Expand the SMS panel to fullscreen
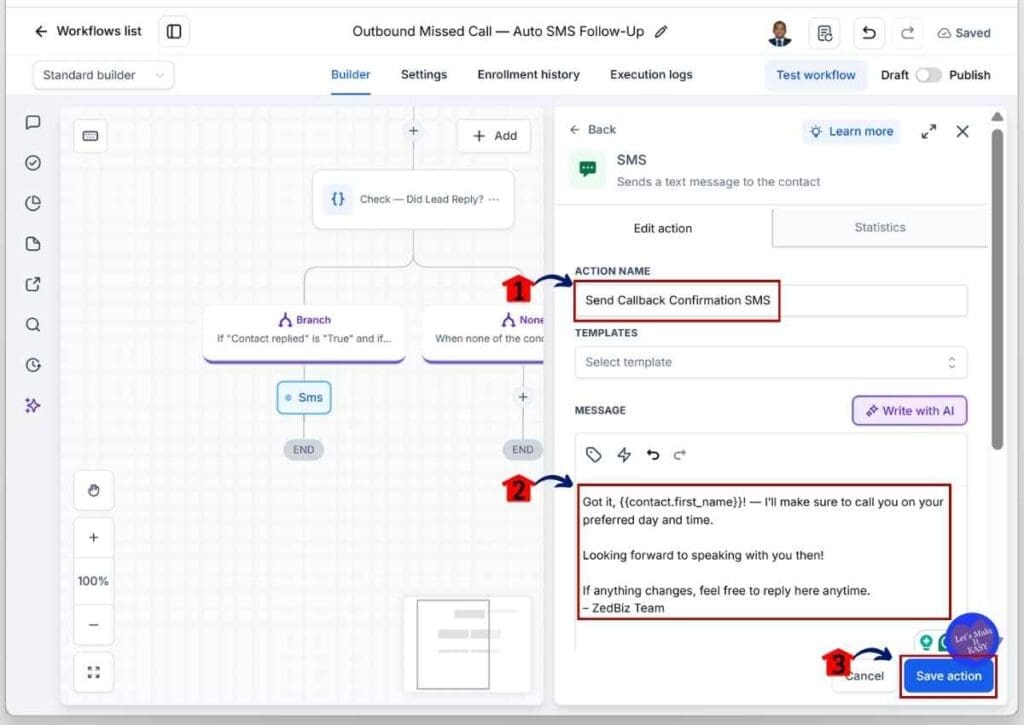The width and height of the screenshot is (1024, 725). coord(928,131)
